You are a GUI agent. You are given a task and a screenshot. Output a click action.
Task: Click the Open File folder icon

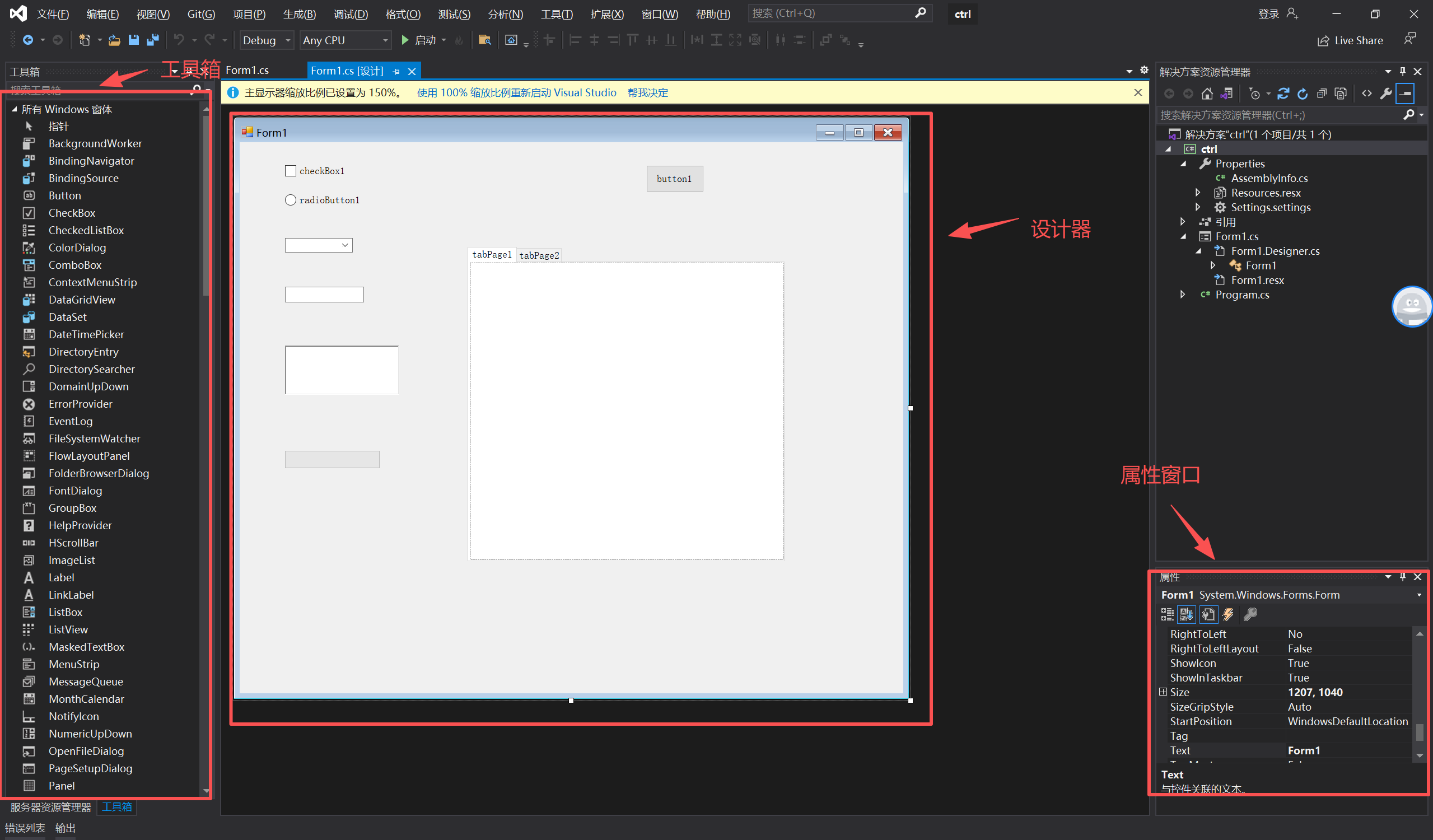click(114, 40)
